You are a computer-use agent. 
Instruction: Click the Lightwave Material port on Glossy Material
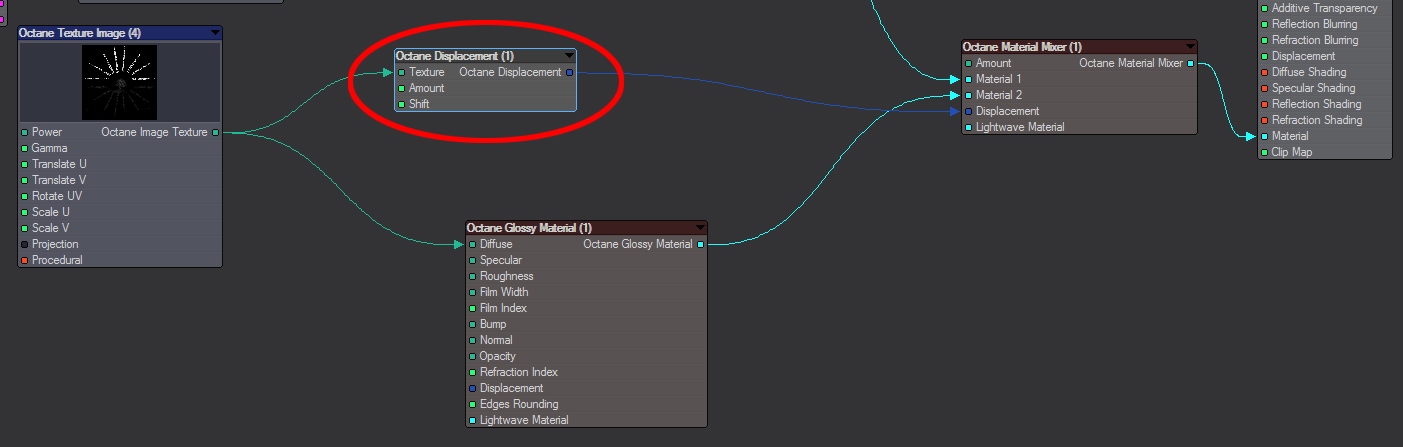pyautogui.click(x=473, y=420)
